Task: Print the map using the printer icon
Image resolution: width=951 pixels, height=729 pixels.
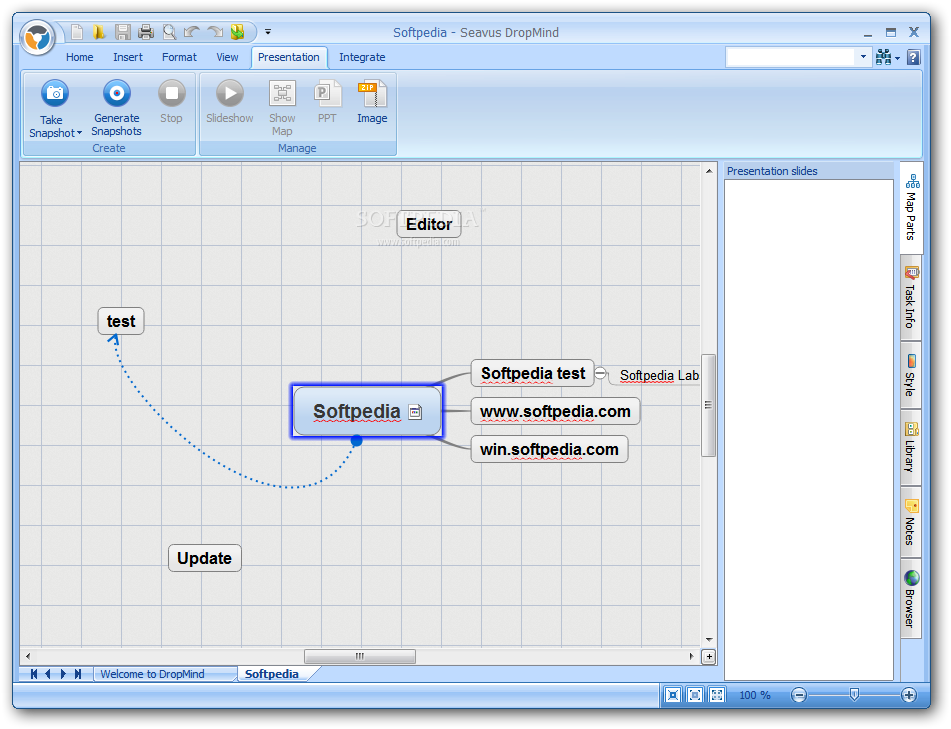Action: pos(146,32)
